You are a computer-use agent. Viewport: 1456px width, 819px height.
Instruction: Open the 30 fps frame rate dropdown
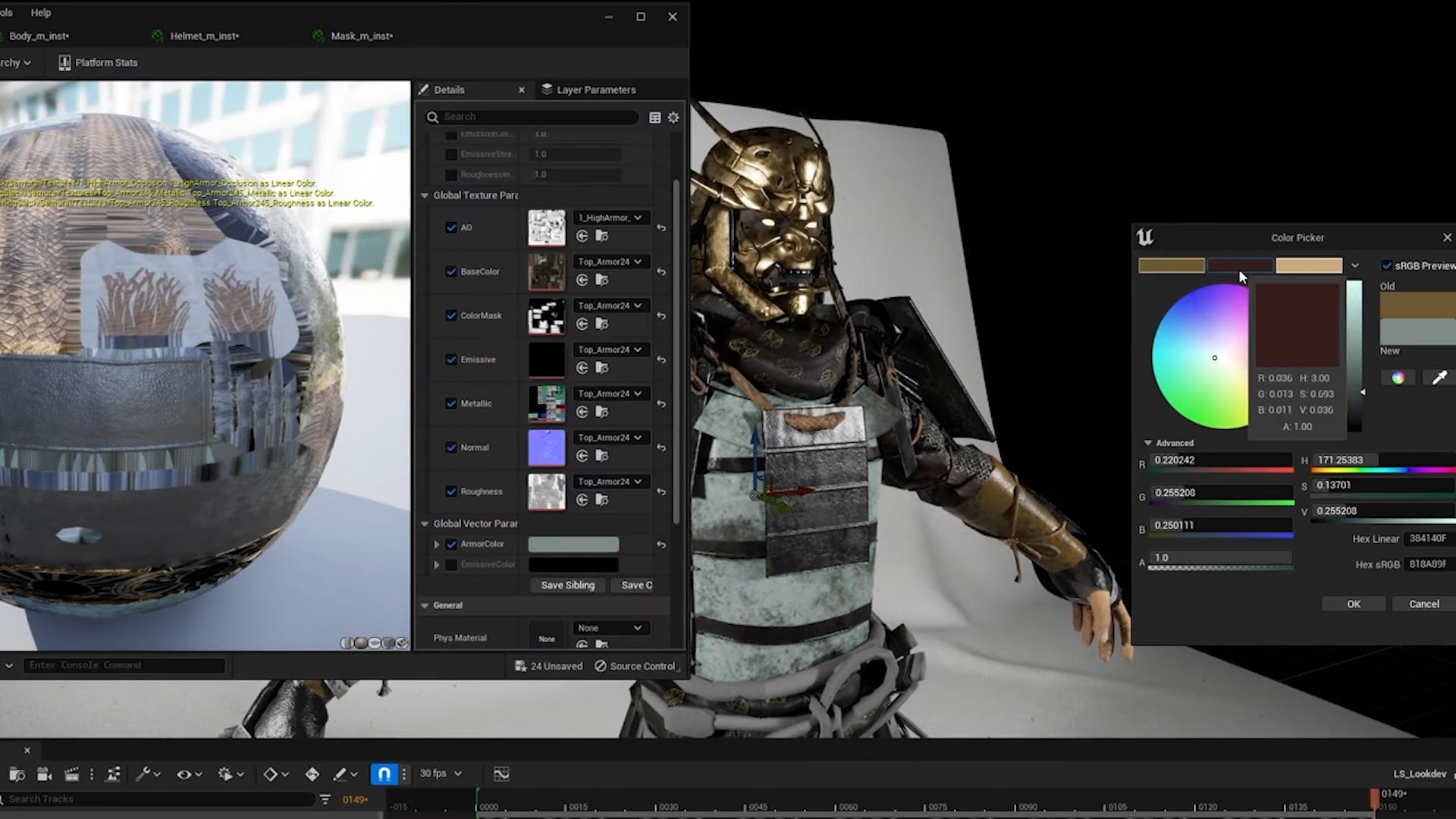pyautogui.click(x=441, y=773)
